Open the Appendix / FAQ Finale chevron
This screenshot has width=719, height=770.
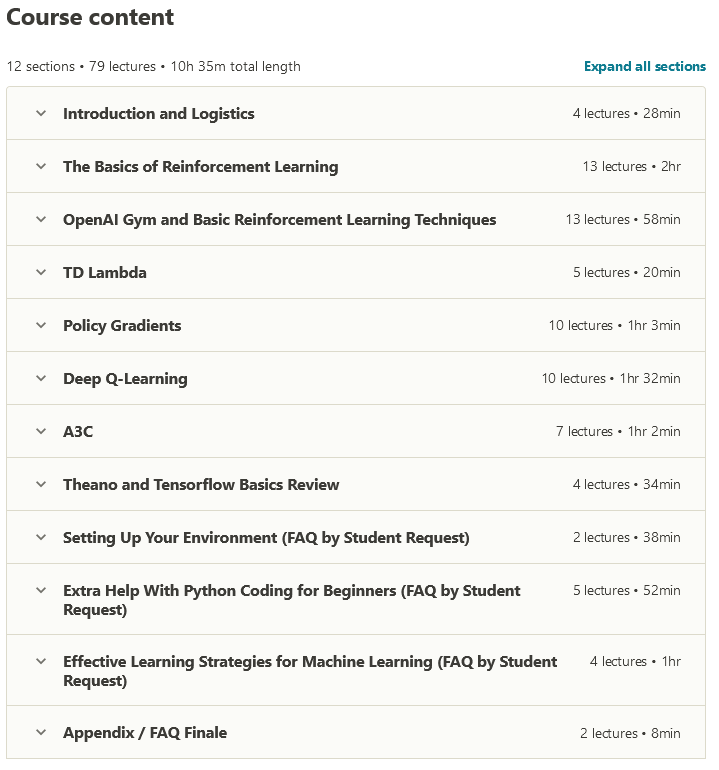point(41,733)
